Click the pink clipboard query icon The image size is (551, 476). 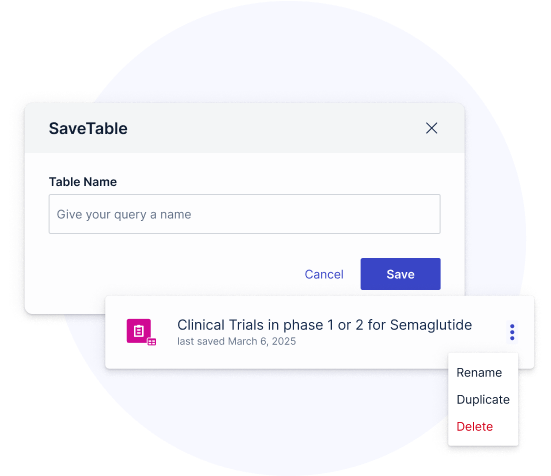tap(139, 331)
